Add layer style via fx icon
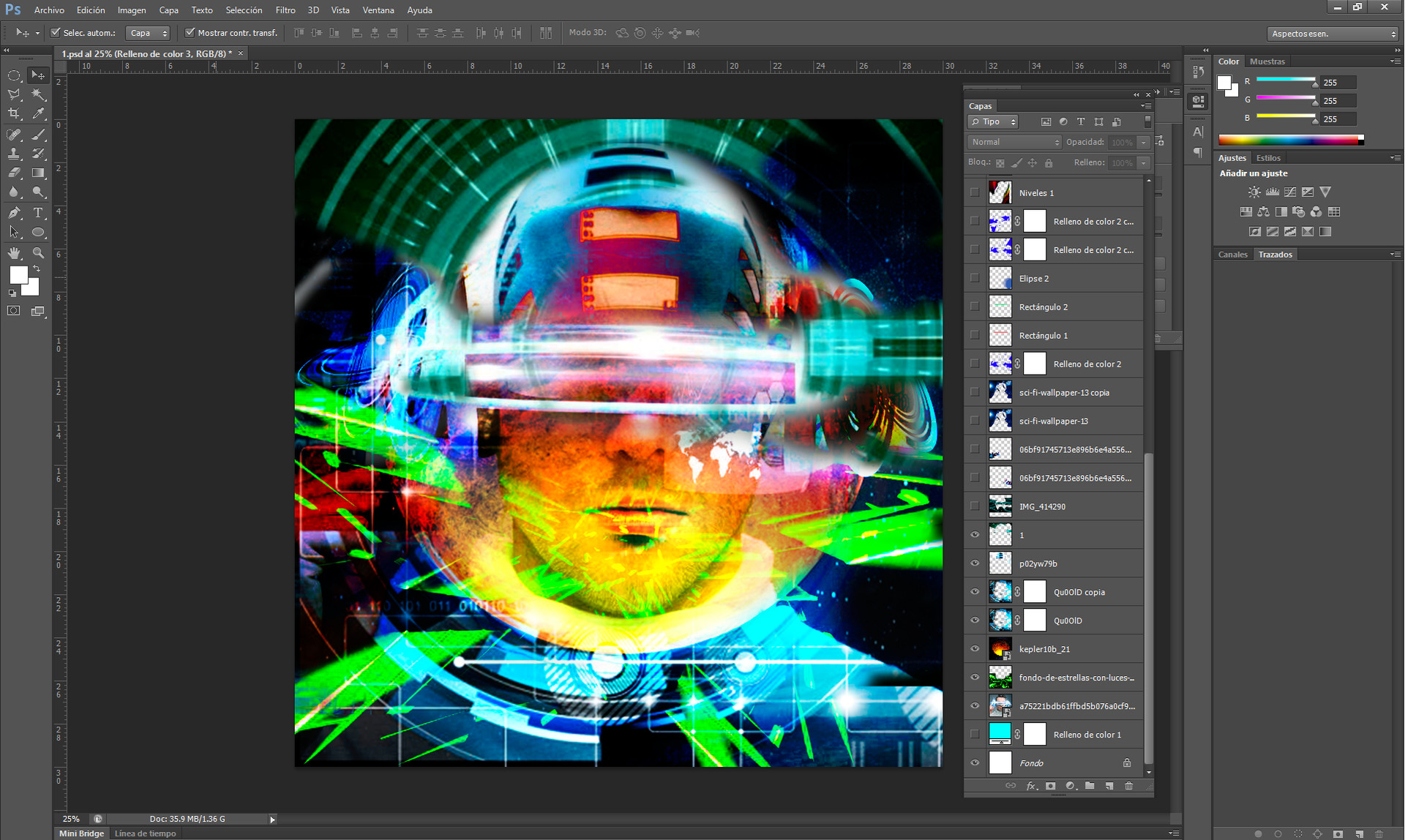The width and height of the screenshot is (1405, 840). pyautogui.click(x=1030, y=786)
